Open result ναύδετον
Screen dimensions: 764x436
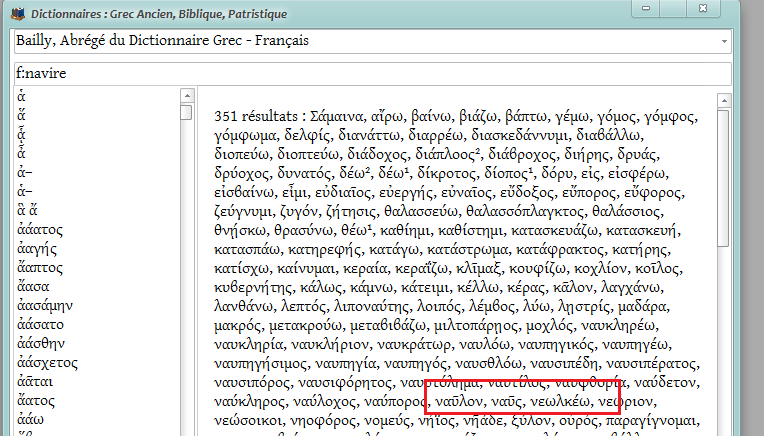coord(667,383)
